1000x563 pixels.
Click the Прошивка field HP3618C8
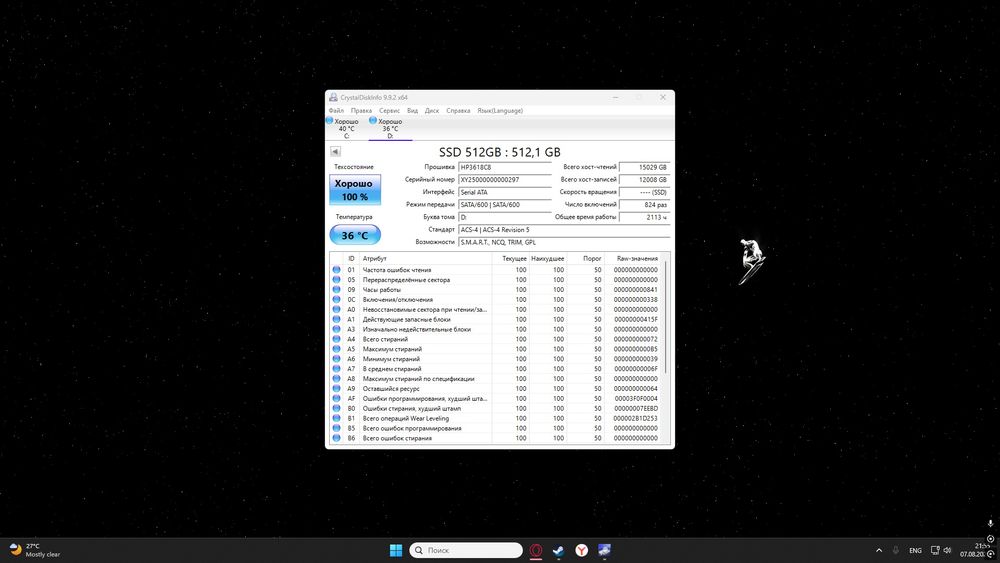[505, 167]
